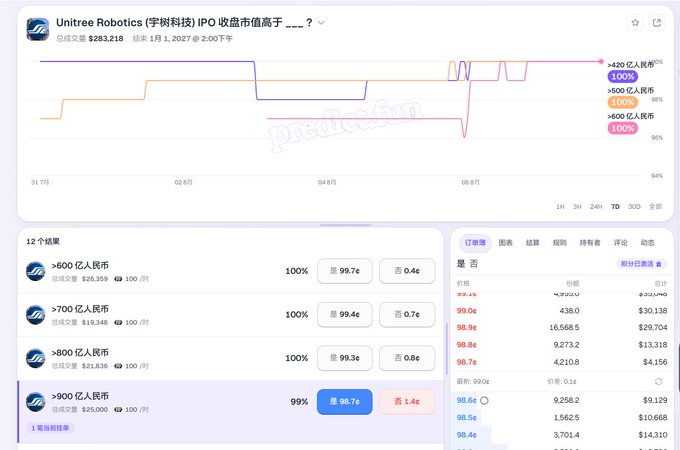Click the pink line endpoint marker on chart
This screenshot has height=450, width=680.
[x=601, y=62]
